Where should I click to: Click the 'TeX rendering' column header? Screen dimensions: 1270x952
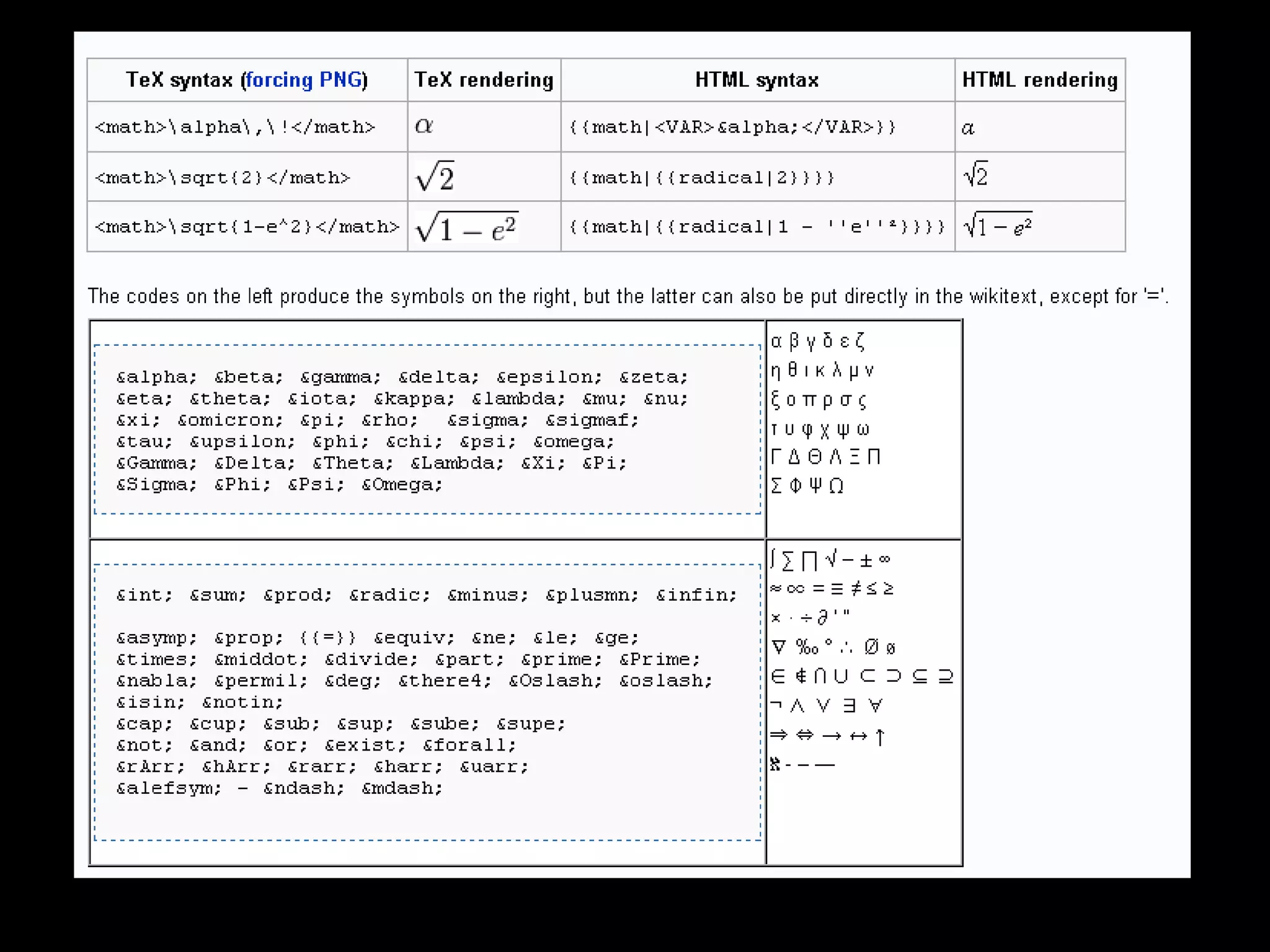484,80
